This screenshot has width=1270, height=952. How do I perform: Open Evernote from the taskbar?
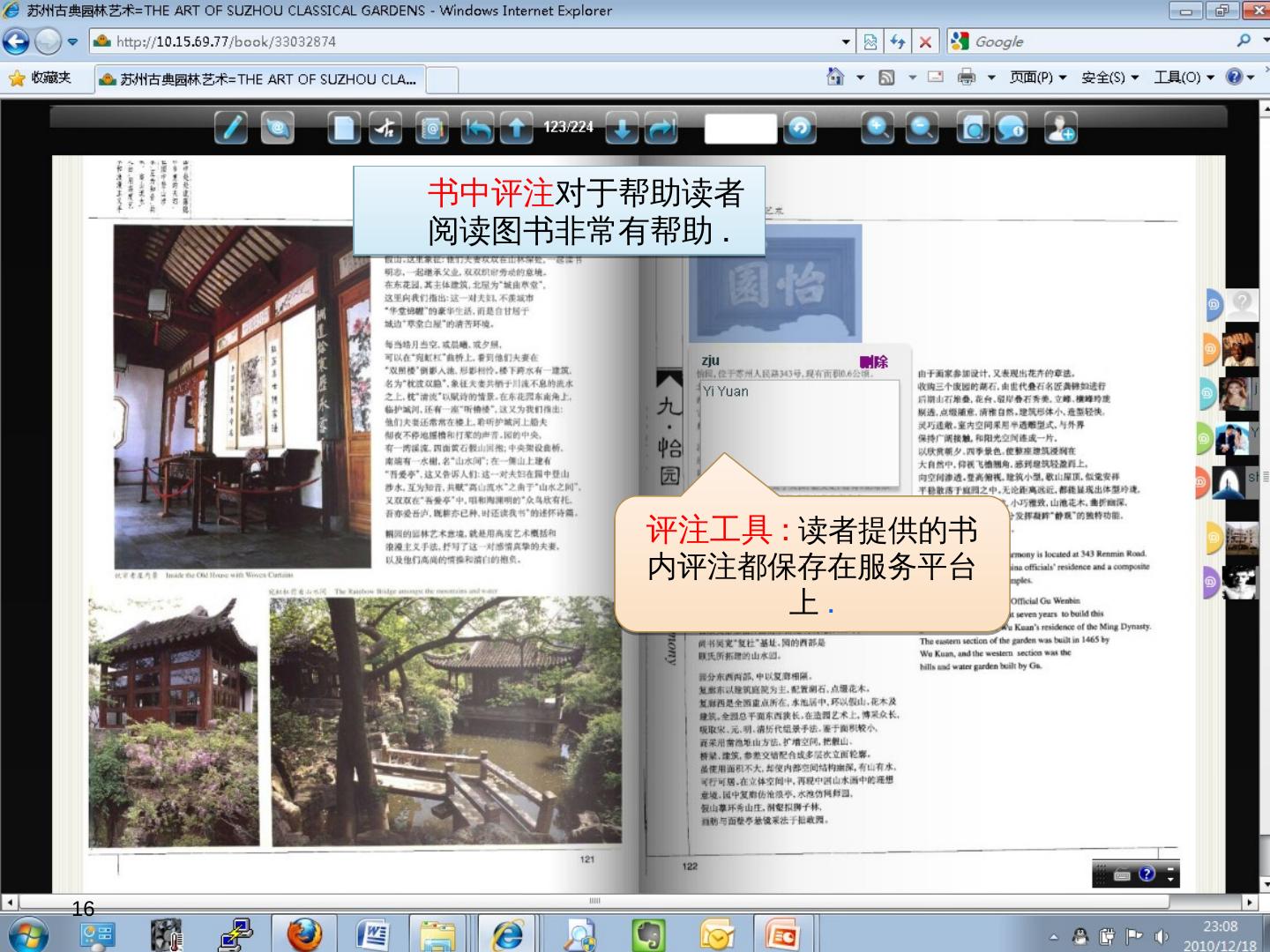point(648,933)
